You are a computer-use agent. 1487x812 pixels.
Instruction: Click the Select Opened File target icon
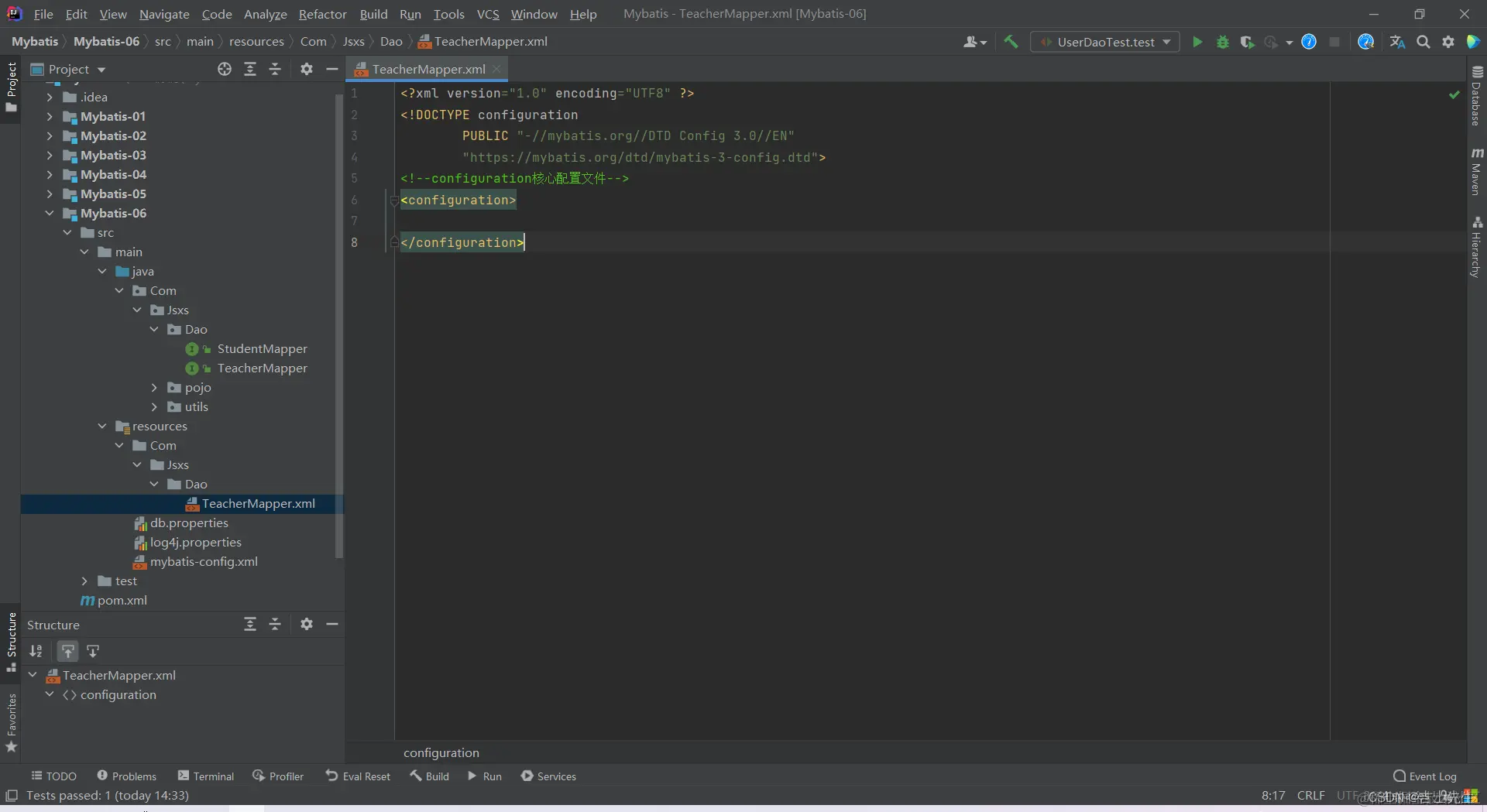[225, 69]
